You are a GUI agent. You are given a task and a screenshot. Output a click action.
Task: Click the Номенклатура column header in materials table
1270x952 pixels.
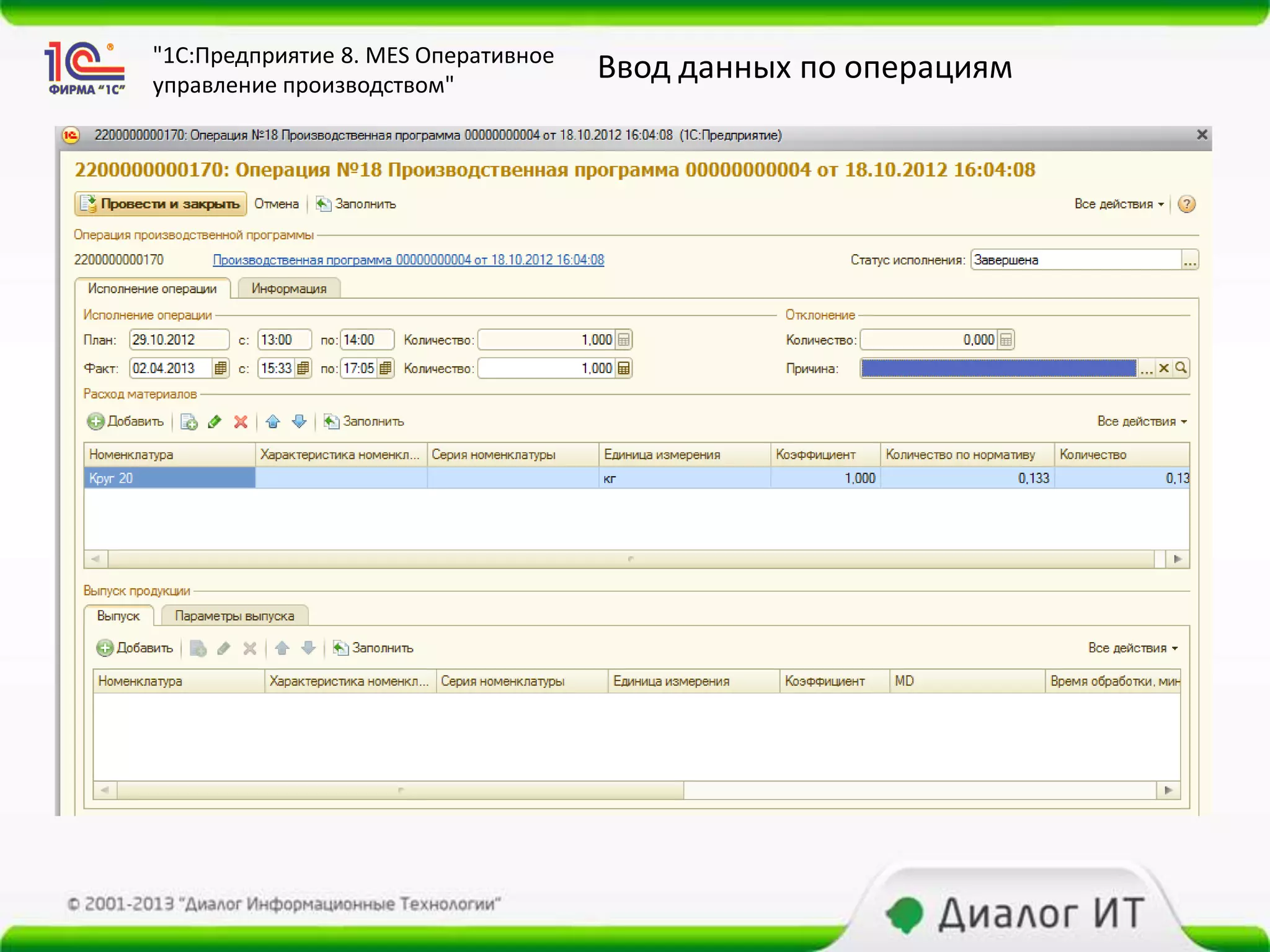pos(169,454)
